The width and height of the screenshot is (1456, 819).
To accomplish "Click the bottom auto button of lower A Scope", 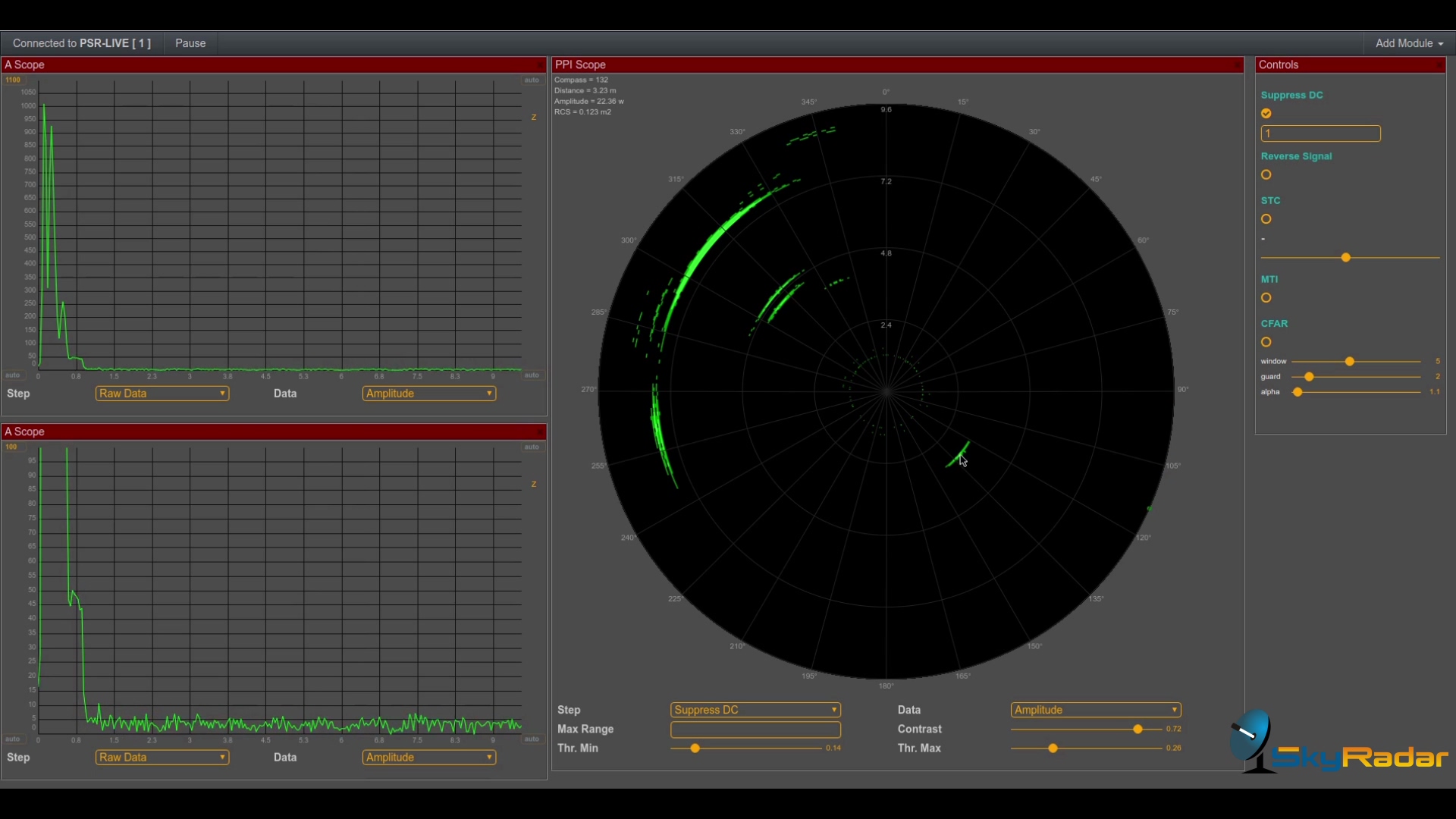I will (532, 739).
